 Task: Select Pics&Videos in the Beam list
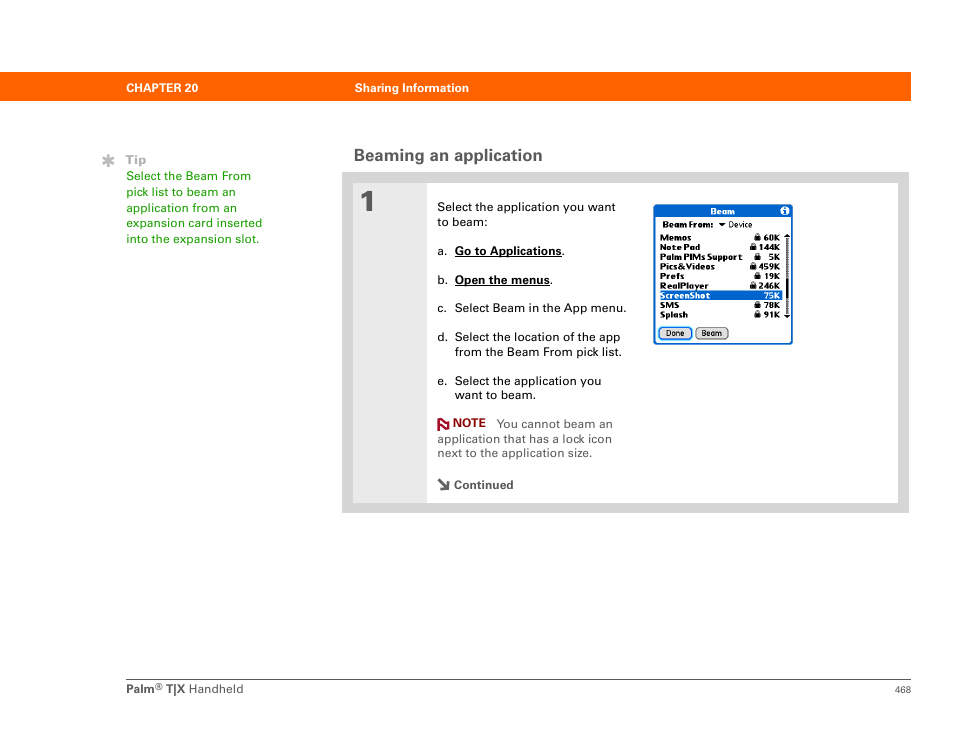point(720,266)
